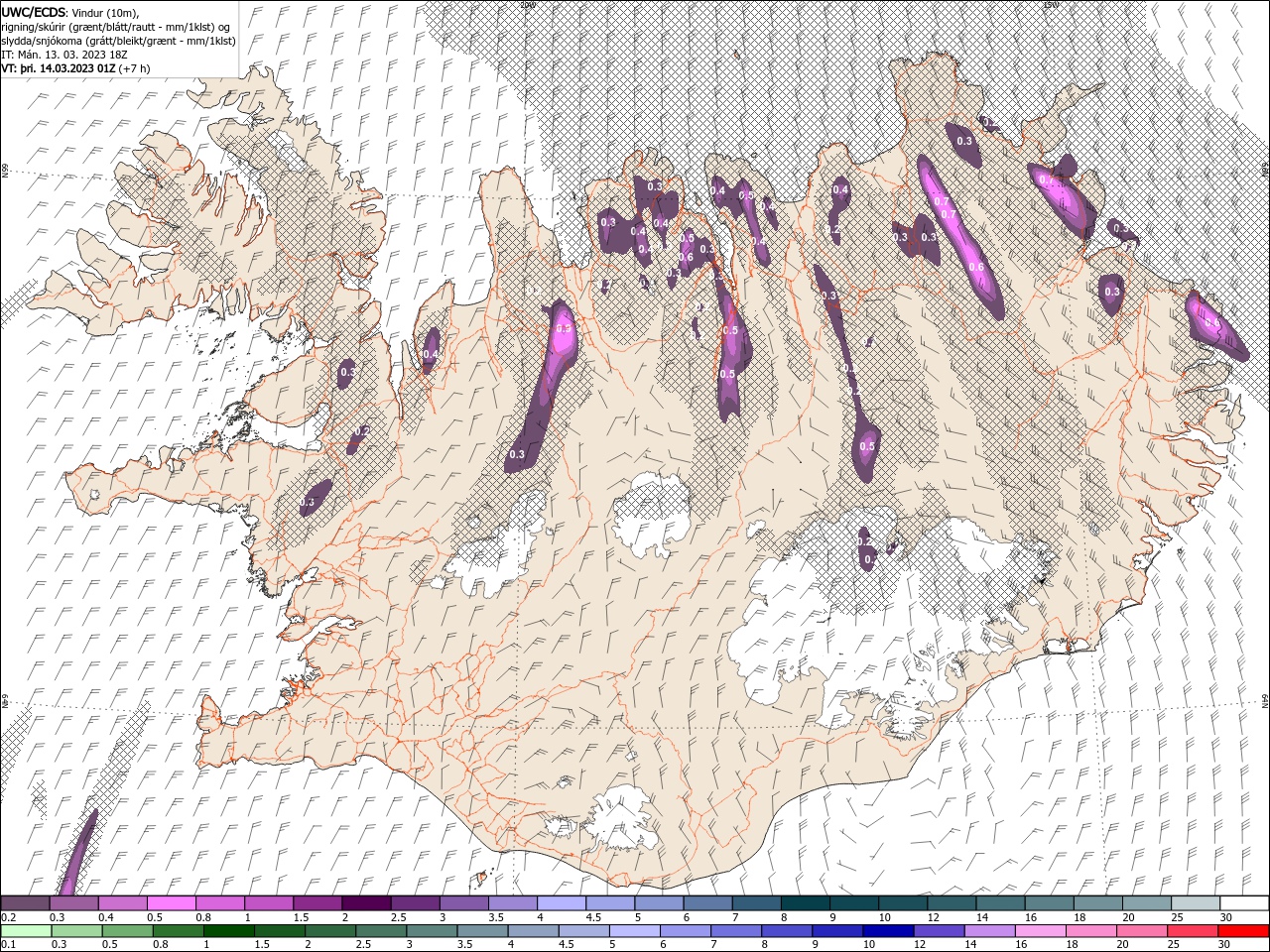Click the 64N latitude label on right edge

point(1264,701)
